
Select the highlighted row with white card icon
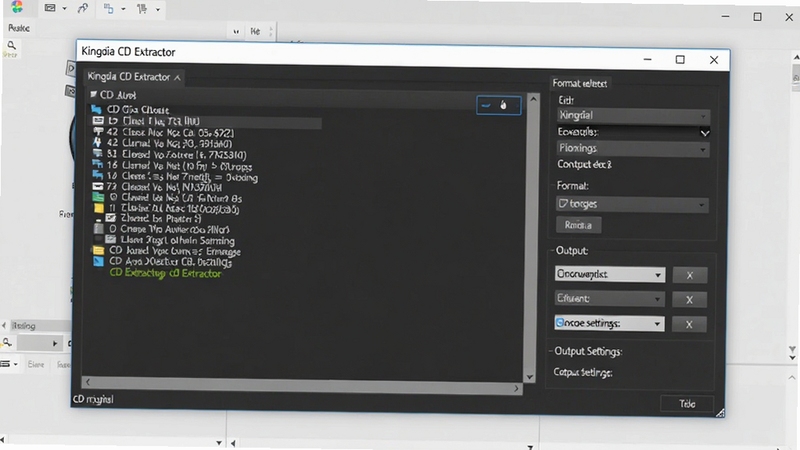pyautogui.click(x=206, y=121)
